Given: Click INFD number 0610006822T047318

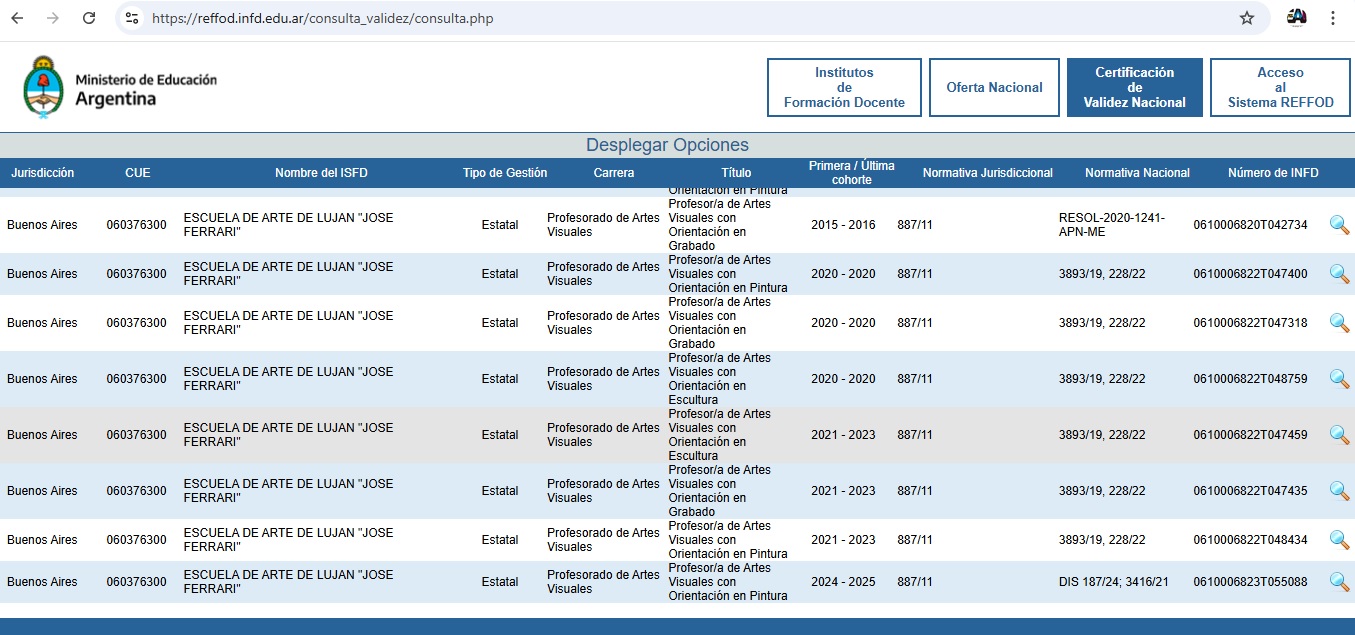Looking at the screenshot, I should [x=1250, y=323].
